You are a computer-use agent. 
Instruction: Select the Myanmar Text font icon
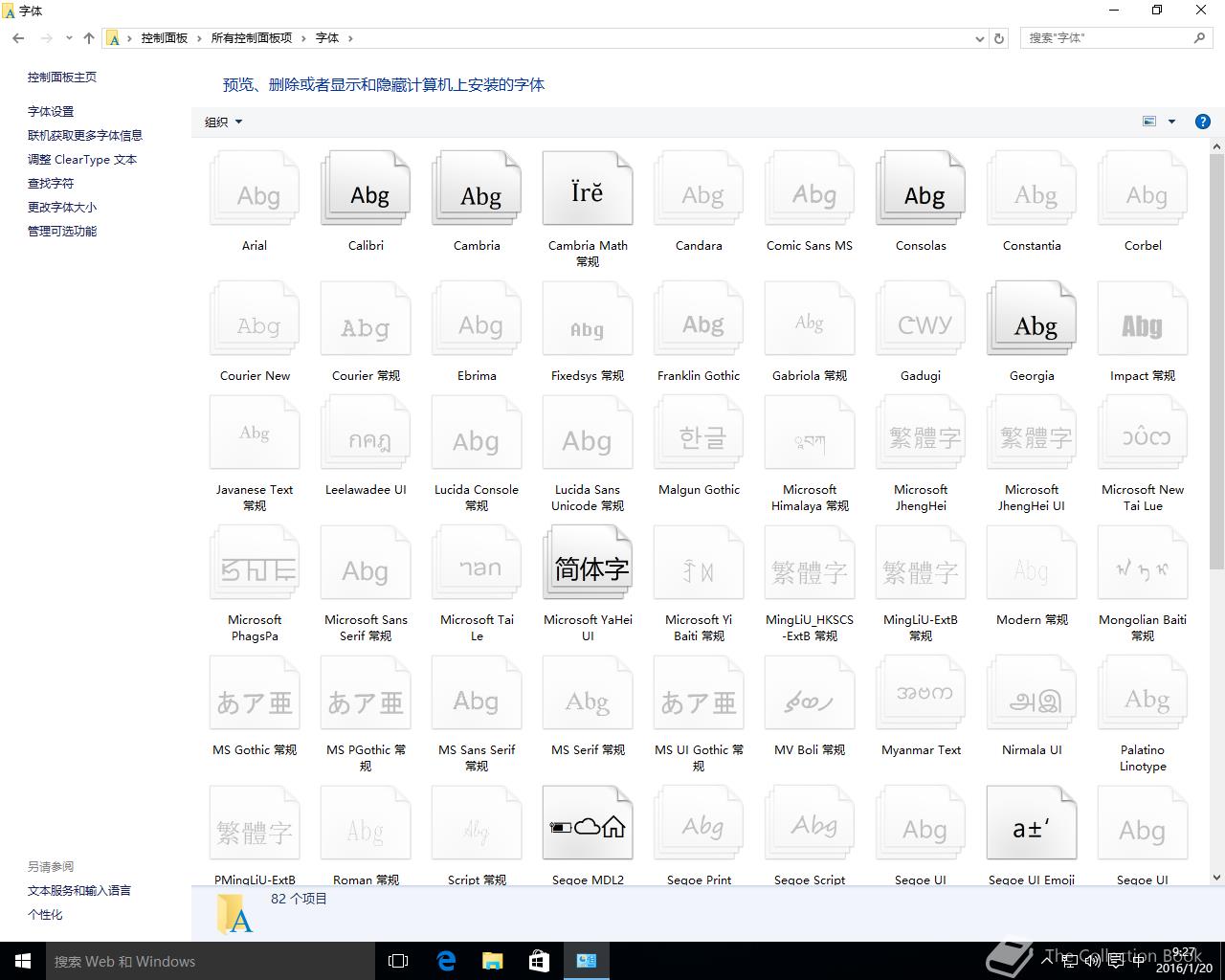921,693
